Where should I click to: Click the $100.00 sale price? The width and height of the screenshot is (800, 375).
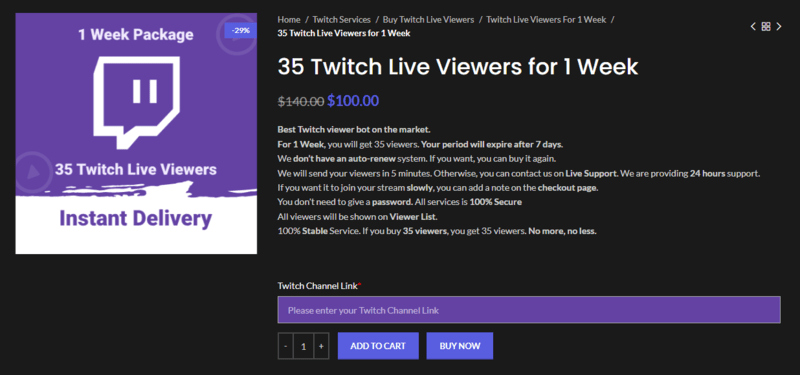pos(353,101)
